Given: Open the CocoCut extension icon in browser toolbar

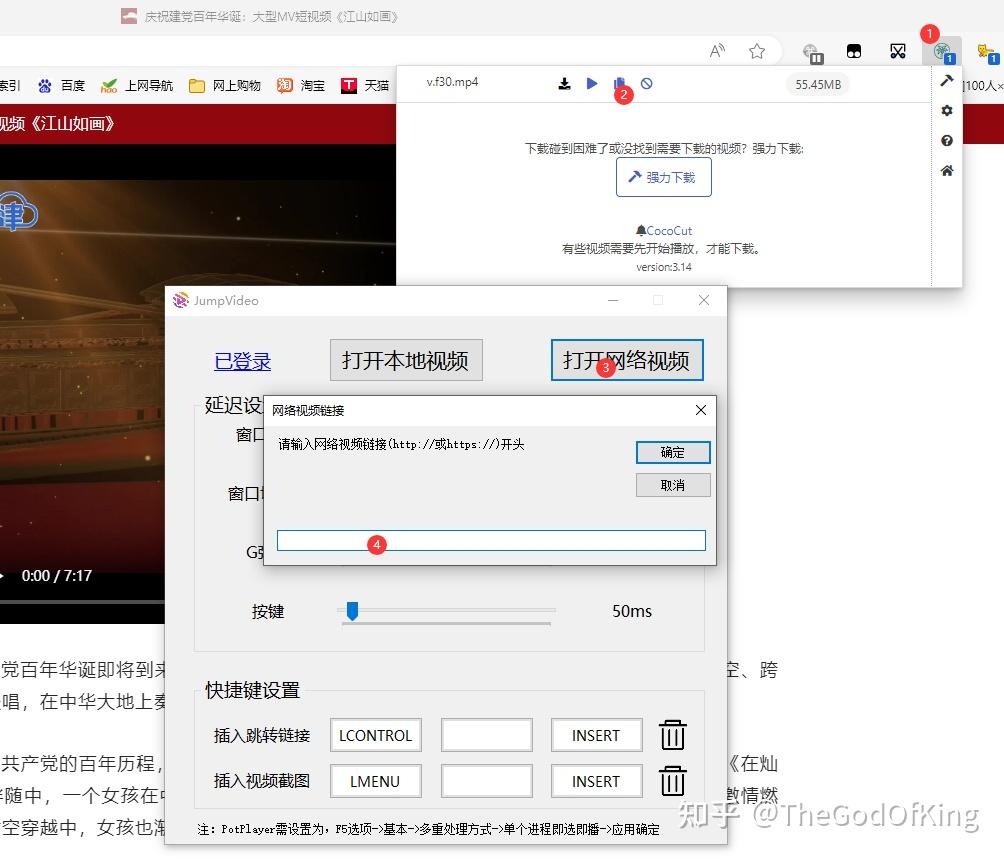Looking at the screenshot, I should tap(941, 50).
